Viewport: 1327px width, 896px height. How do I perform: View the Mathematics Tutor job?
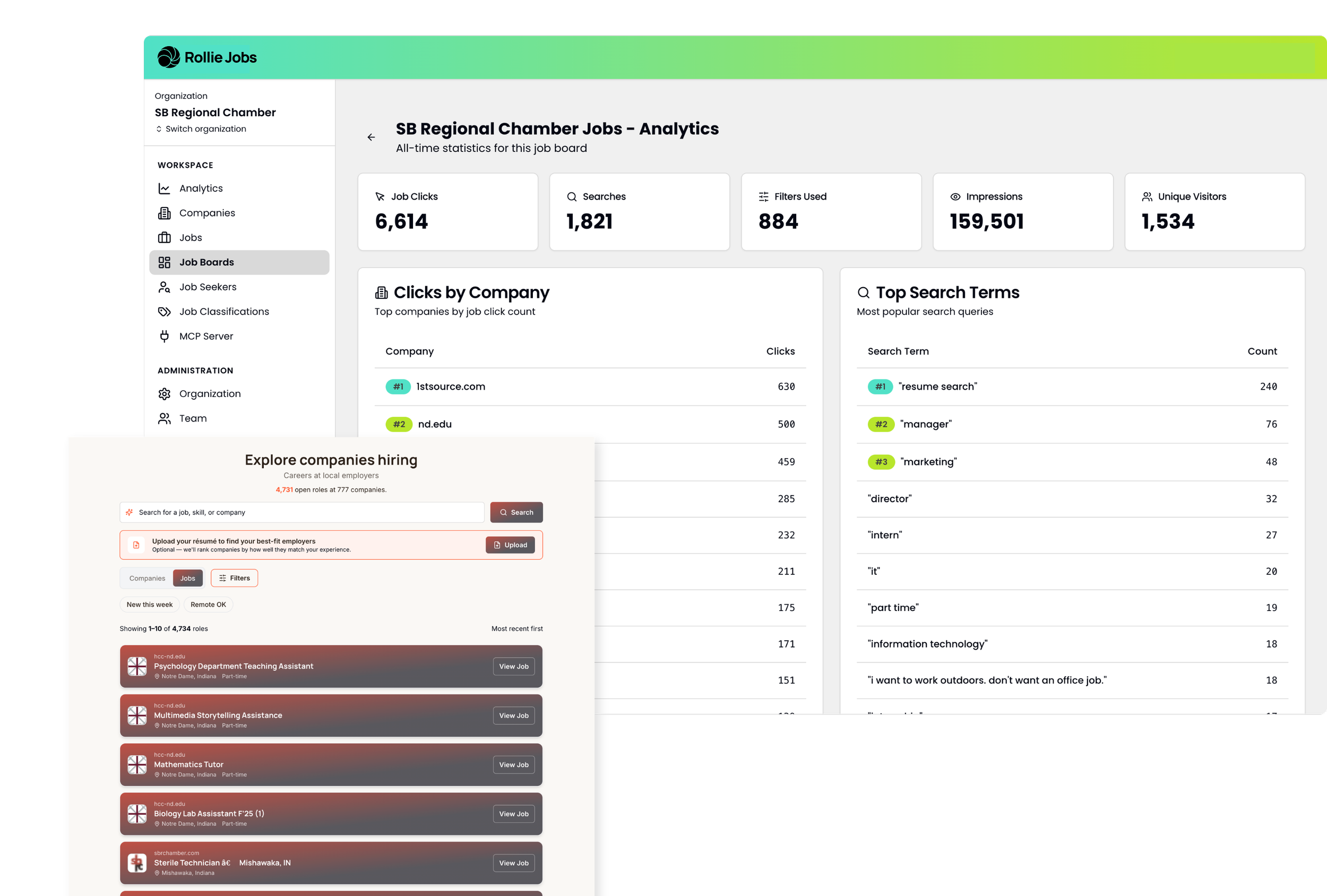pos(514,765)
